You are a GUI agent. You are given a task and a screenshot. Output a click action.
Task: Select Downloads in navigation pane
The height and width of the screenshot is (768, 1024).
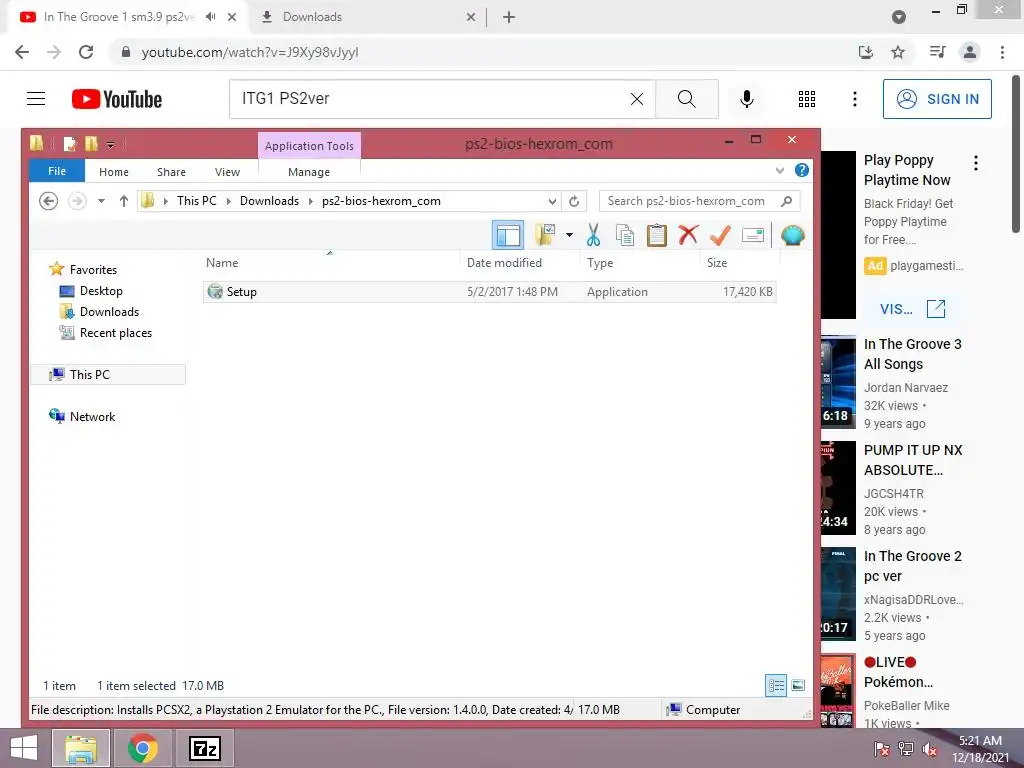coord(99,312)
